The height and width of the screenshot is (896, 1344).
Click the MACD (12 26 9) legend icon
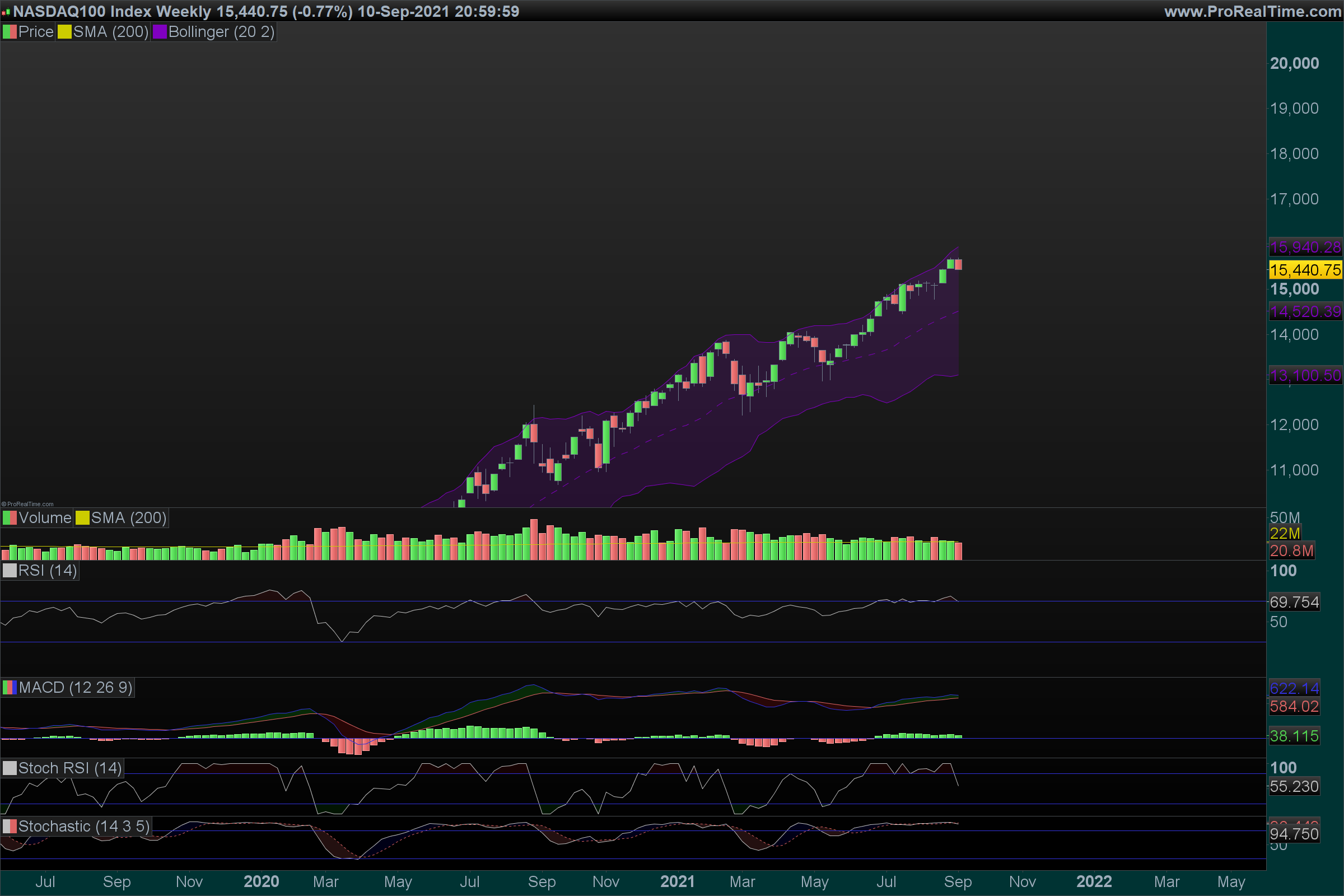pos(10,688)
